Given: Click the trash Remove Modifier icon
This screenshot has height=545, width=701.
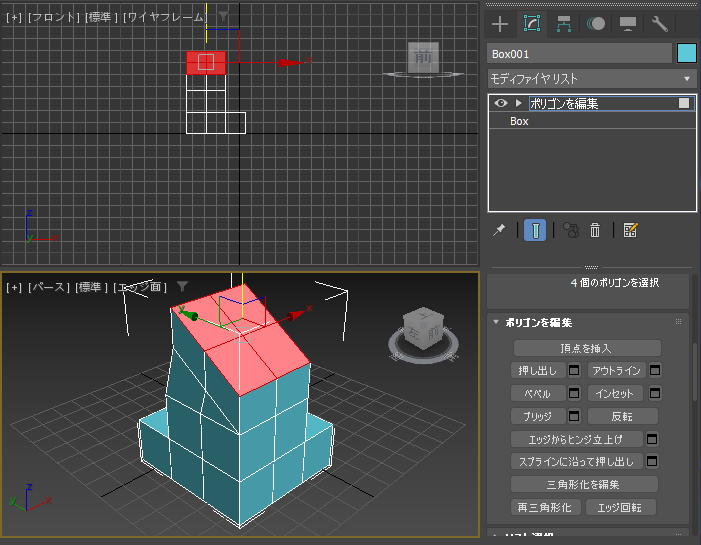Looking at the screenshot, I should click(x=595, y=230).
